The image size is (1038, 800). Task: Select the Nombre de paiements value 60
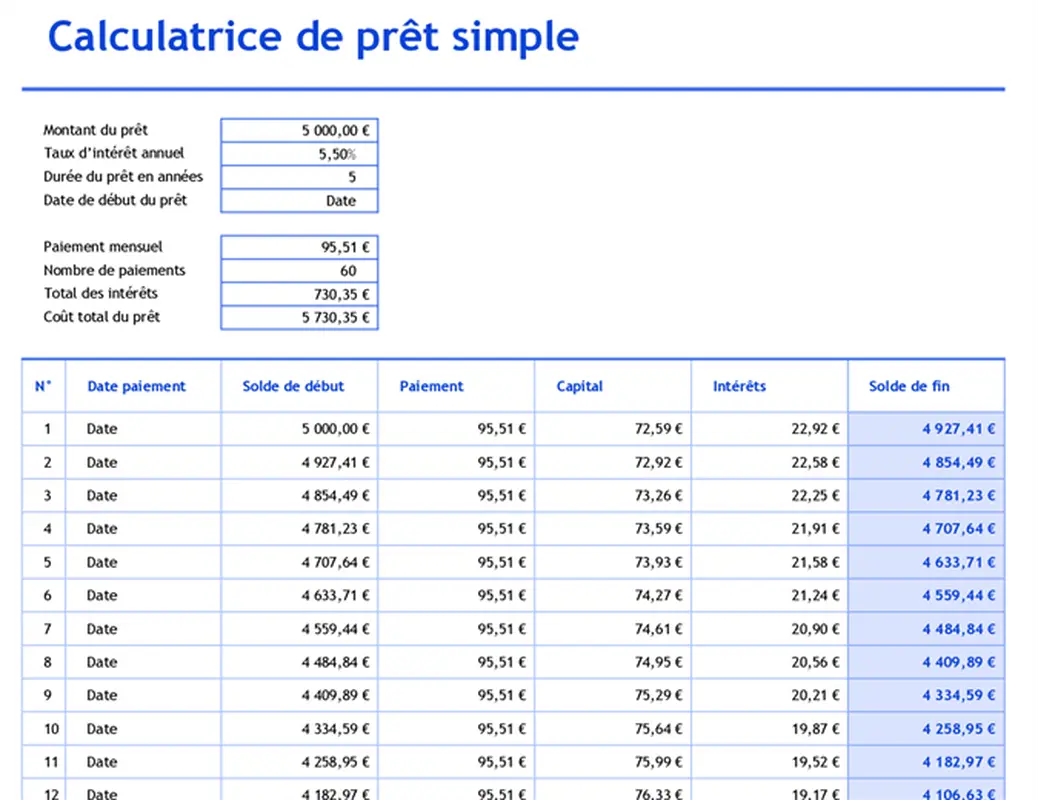pos(299,271)
